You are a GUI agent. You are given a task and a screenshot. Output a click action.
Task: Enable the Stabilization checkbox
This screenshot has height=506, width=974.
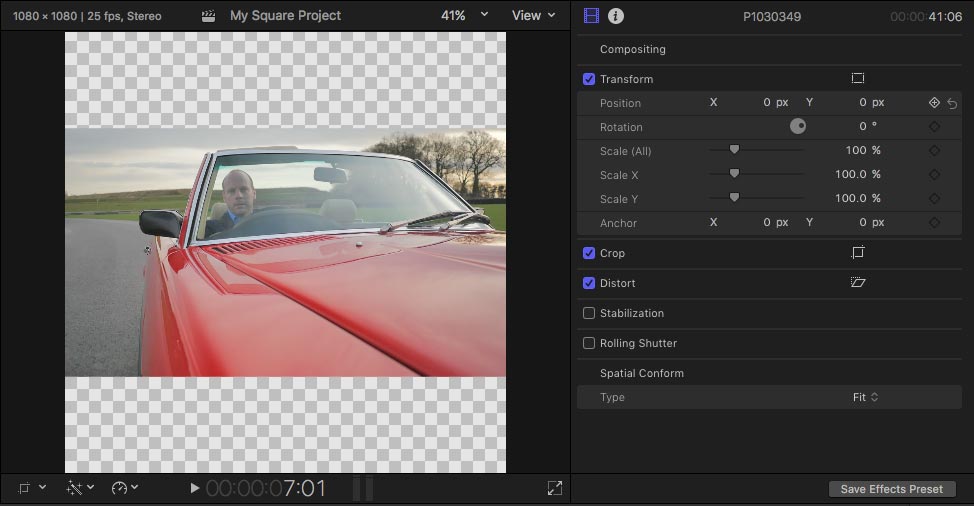click(589, 313)
